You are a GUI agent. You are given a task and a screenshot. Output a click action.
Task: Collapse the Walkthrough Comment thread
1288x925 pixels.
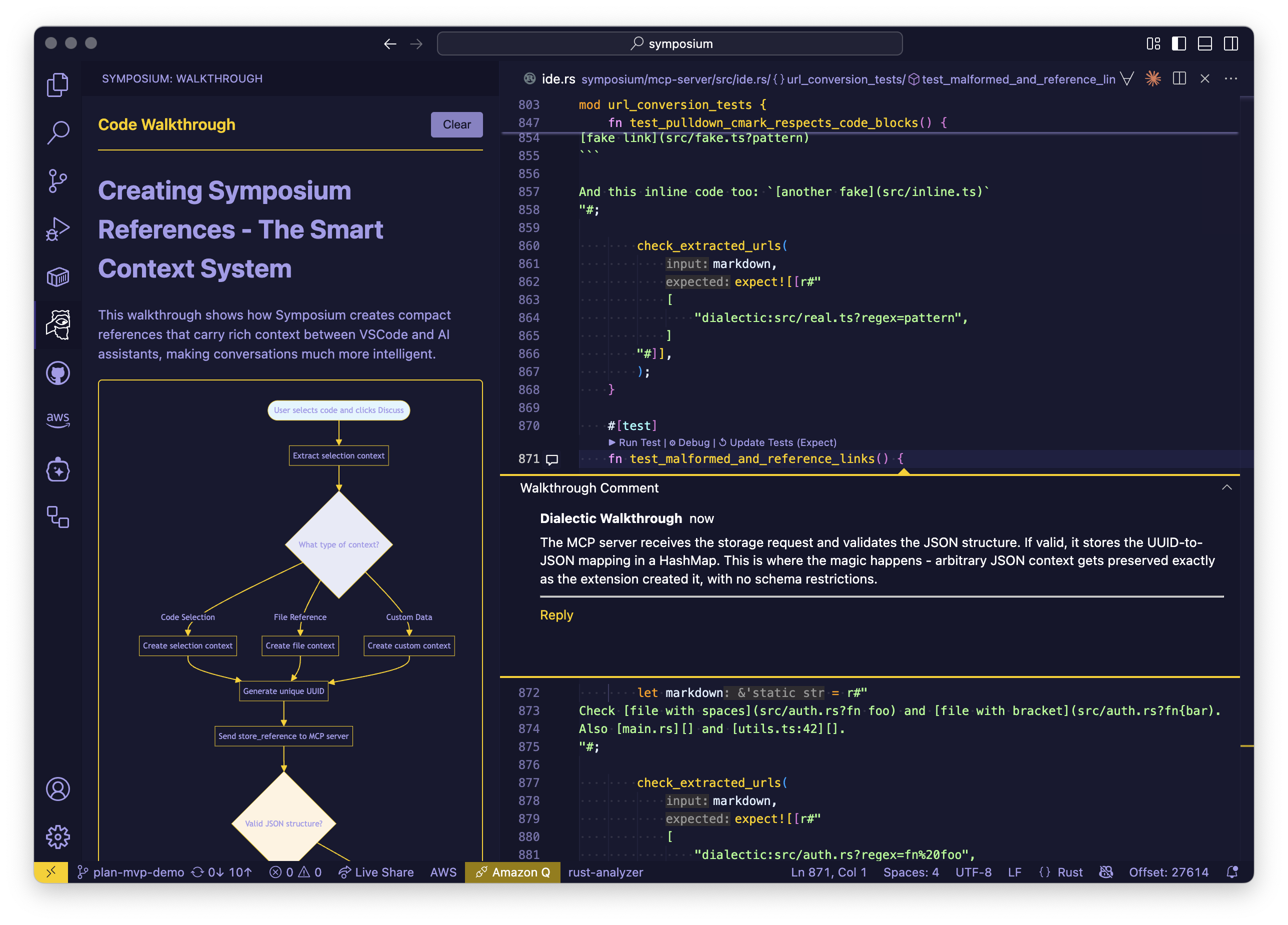click(1226, 488)
